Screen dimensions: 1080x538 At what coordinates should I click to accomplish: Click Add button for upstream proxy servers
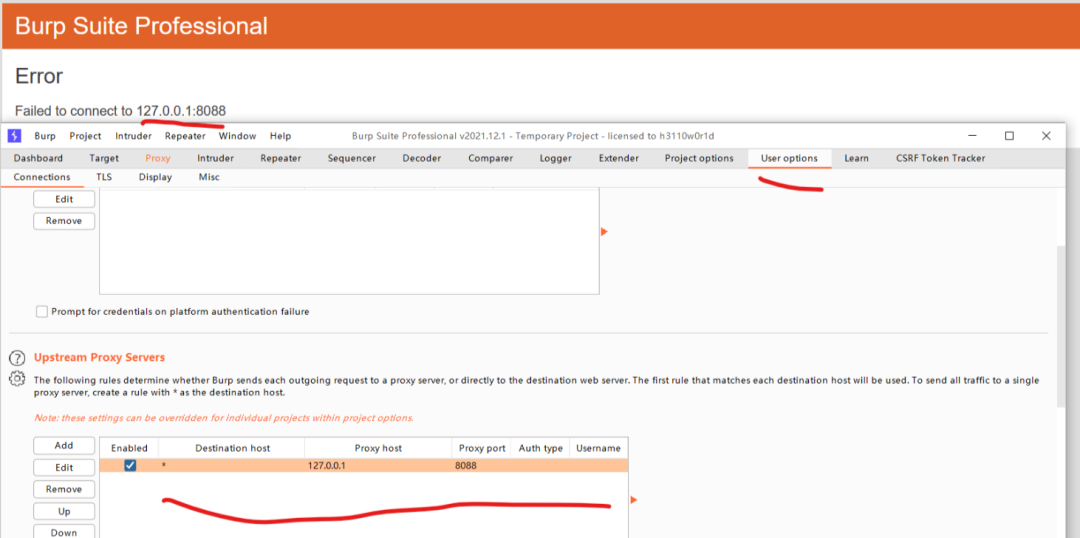(64, 446)
